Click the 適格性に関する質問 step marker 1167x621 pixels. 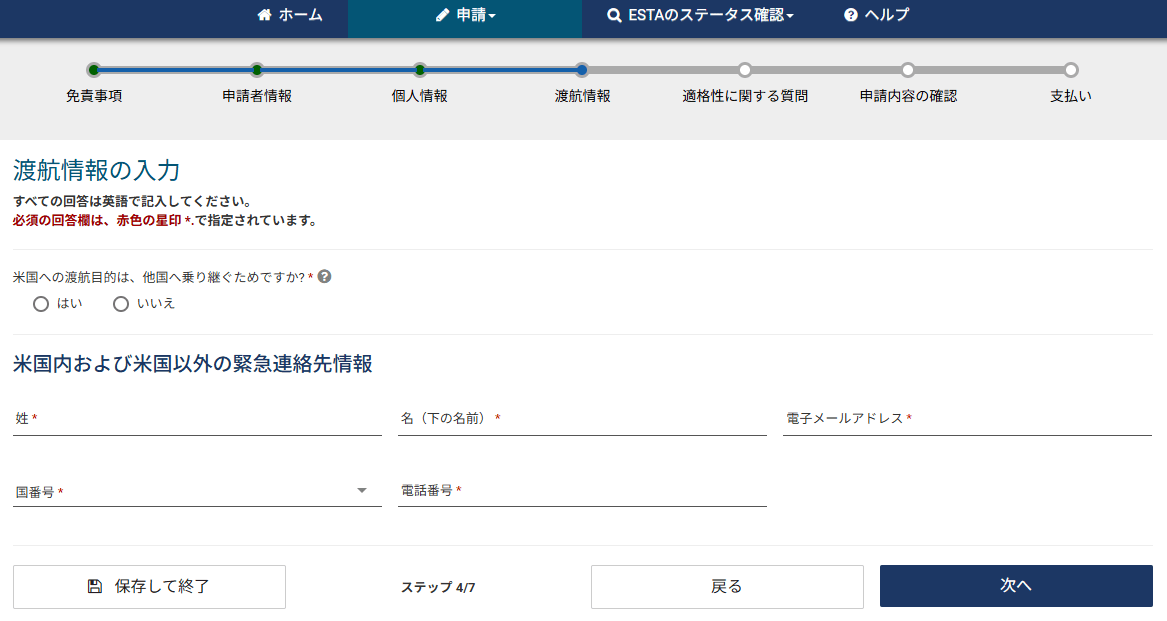click(745, 70)
